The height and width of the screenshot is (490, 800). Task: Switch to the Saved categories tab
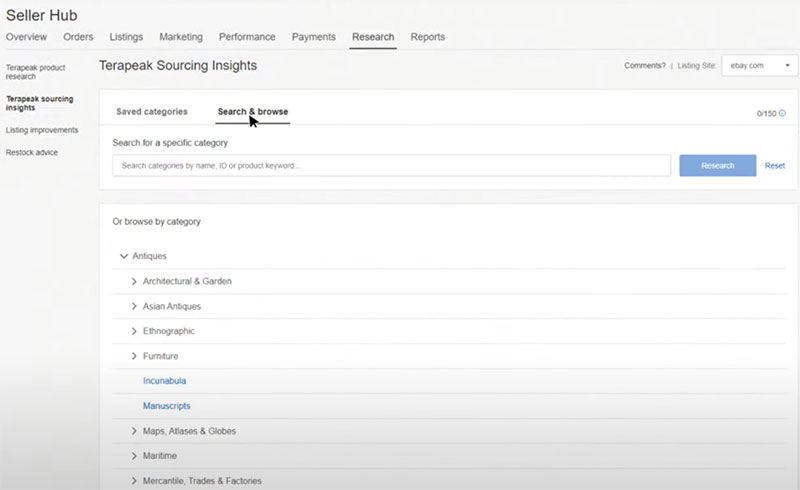click(152, 112)
